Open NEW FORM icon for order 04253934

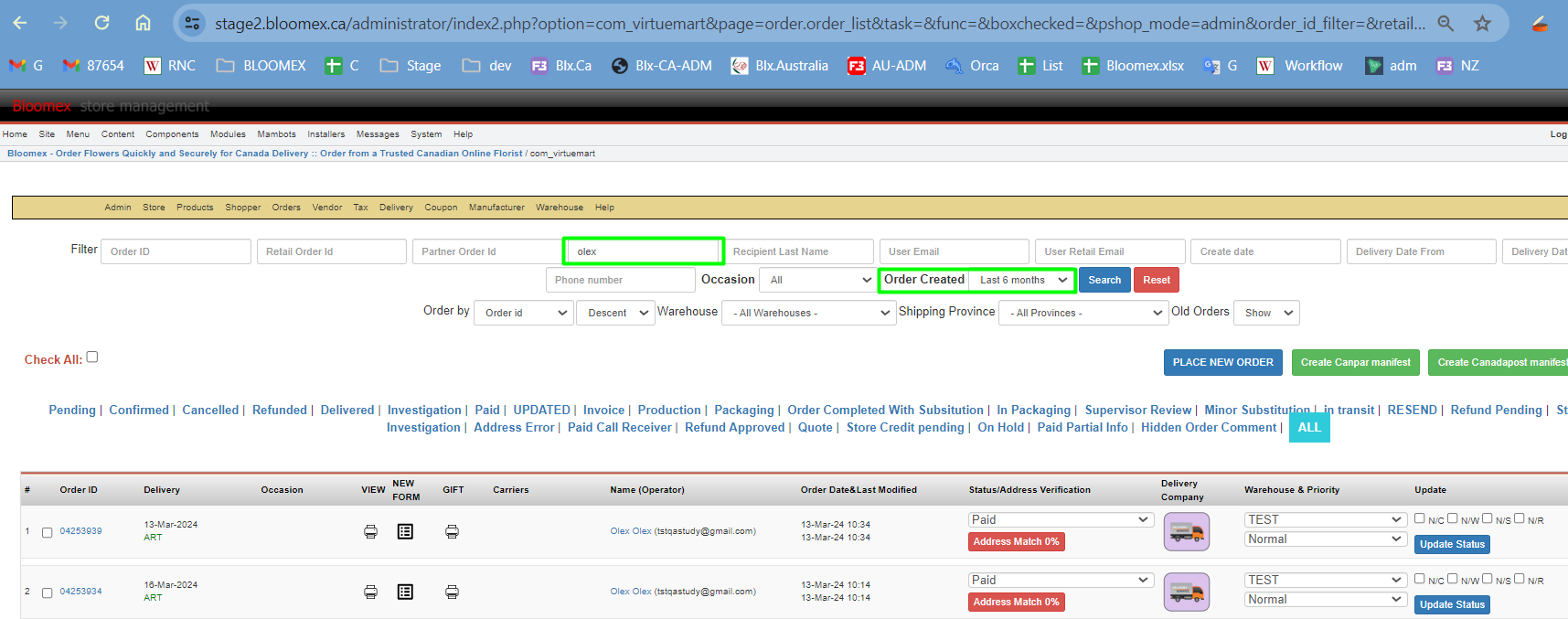point(405,592)
